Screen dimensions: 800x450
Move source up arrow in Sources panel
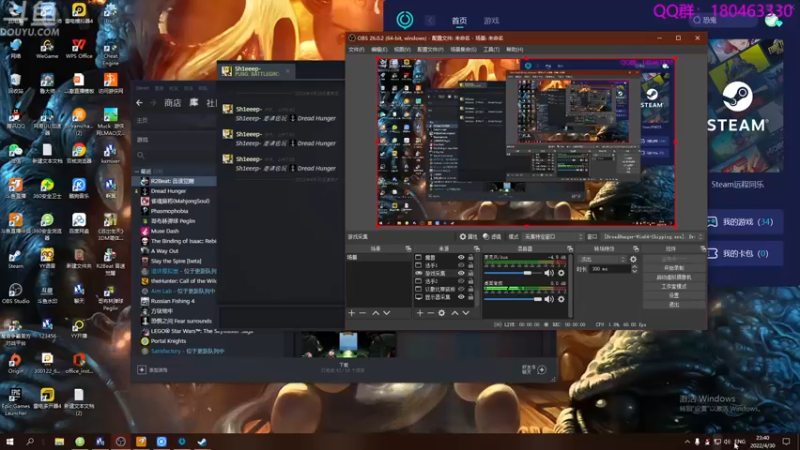[x=455, y=313]
